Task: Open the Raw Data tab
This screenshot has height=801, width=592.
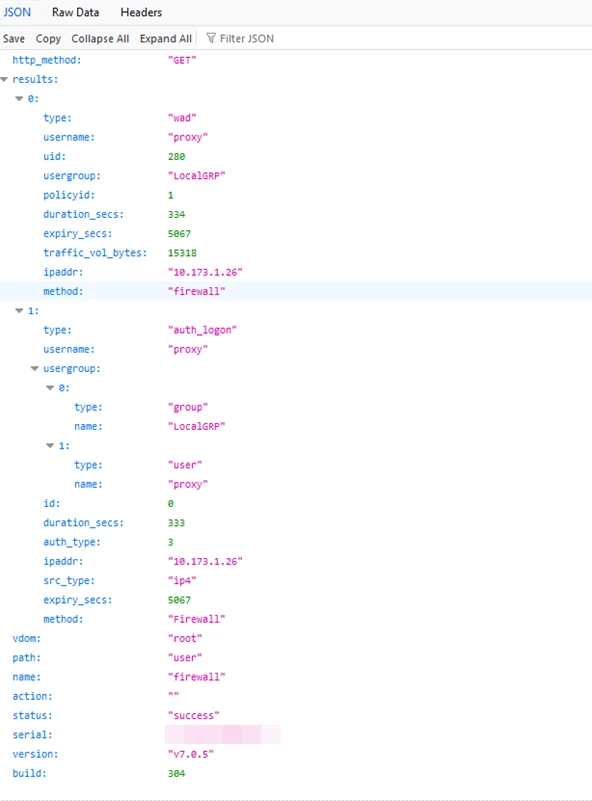Action: 75,12
